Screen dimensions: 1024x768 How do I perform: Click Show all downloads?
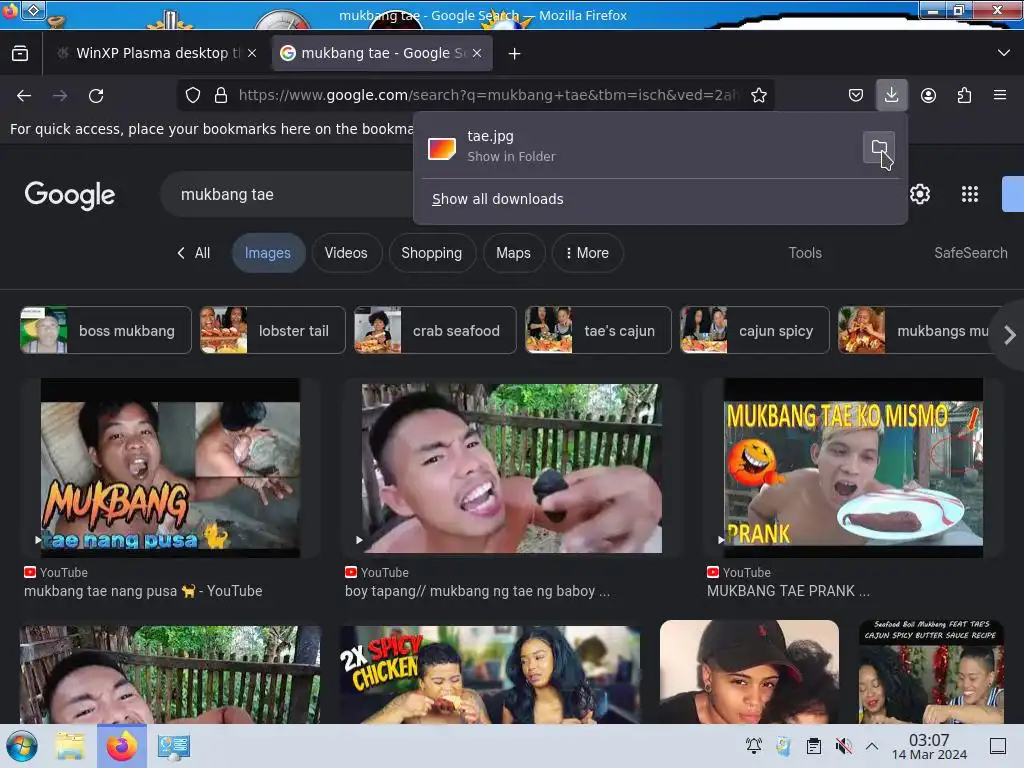pyautogui.click(x=498, y=199)
